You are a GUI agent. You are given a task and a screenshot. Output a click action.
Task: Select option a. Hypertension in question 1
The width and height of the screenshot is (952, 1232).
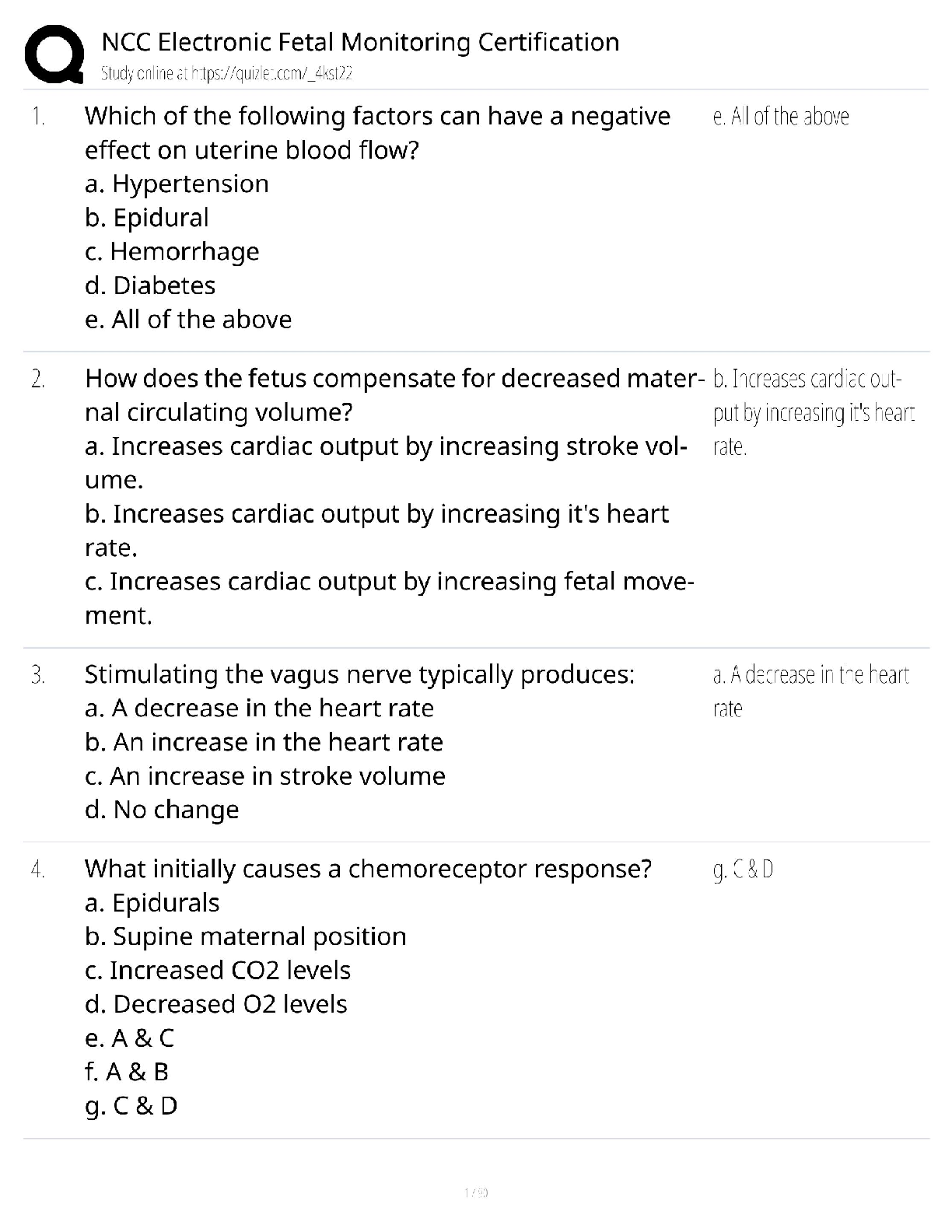pyautogui.click(x=177, y=184)
